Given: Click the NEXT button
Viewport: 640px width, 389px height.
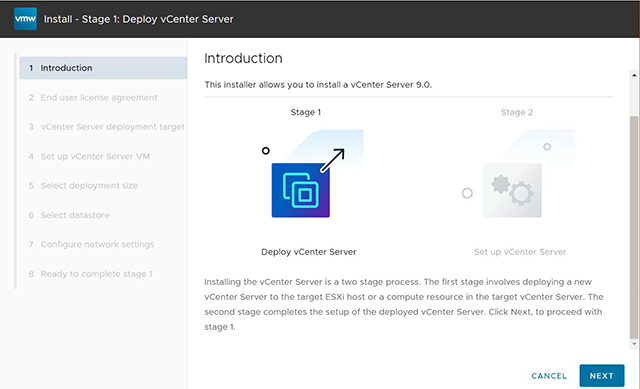Looking at the screenshot, I should point(602,376).
